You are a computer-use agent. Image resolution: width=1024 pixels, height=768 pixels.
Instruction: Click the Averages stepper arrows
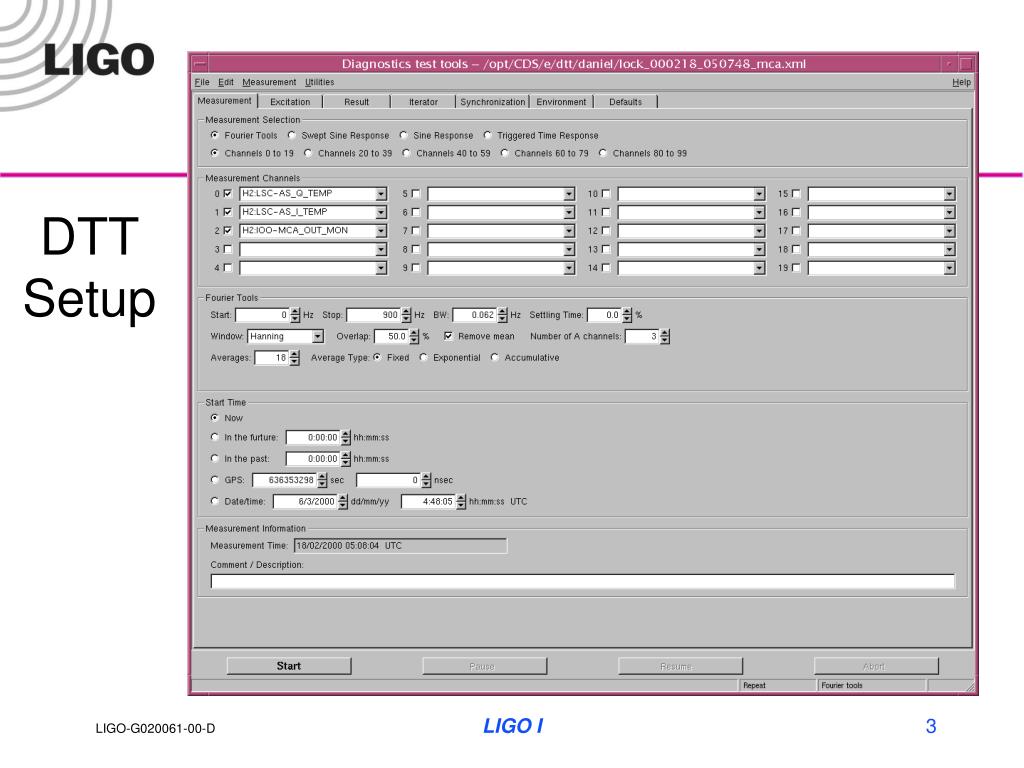pos(295,358)
